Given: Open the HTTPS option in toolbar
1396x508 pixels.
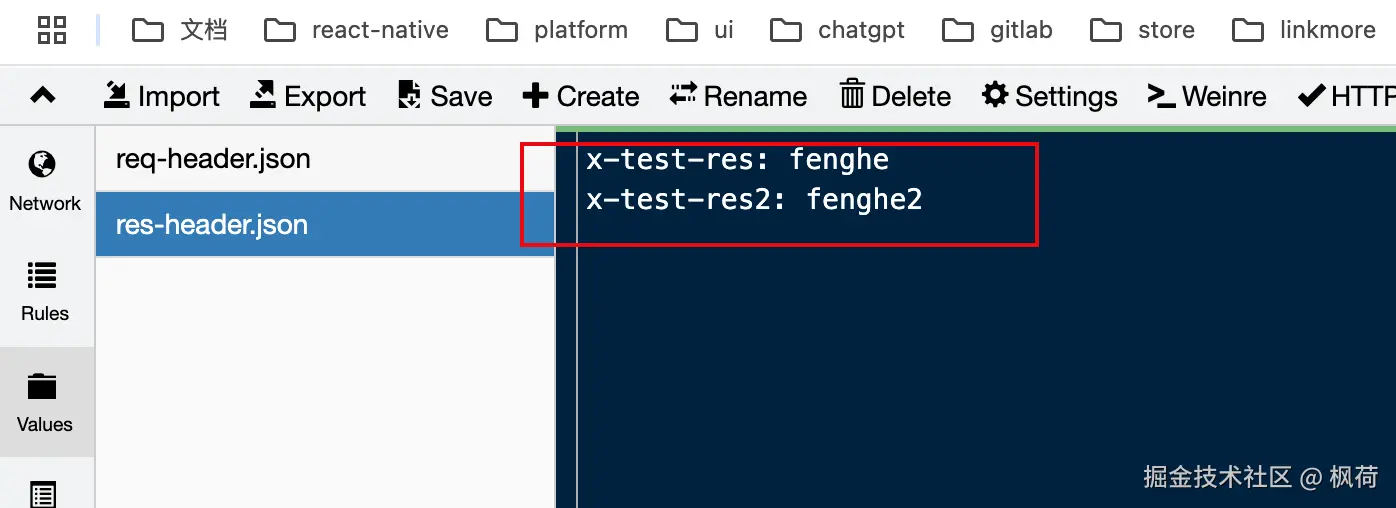Looking at the screenshot, I should coord(1345,96).
